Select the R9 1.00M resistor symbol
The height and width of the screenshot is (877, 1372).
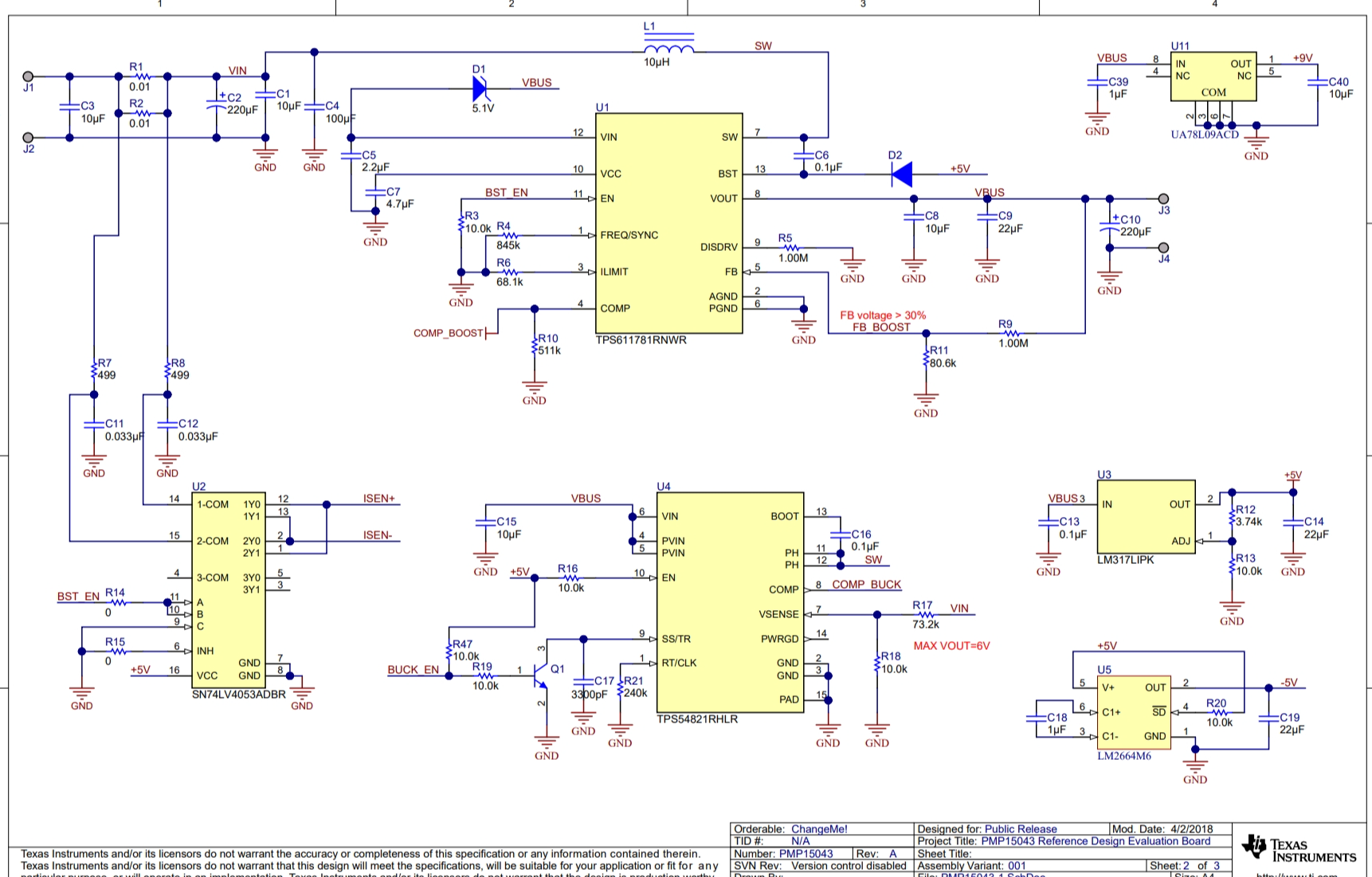(x=1011, y=333)
